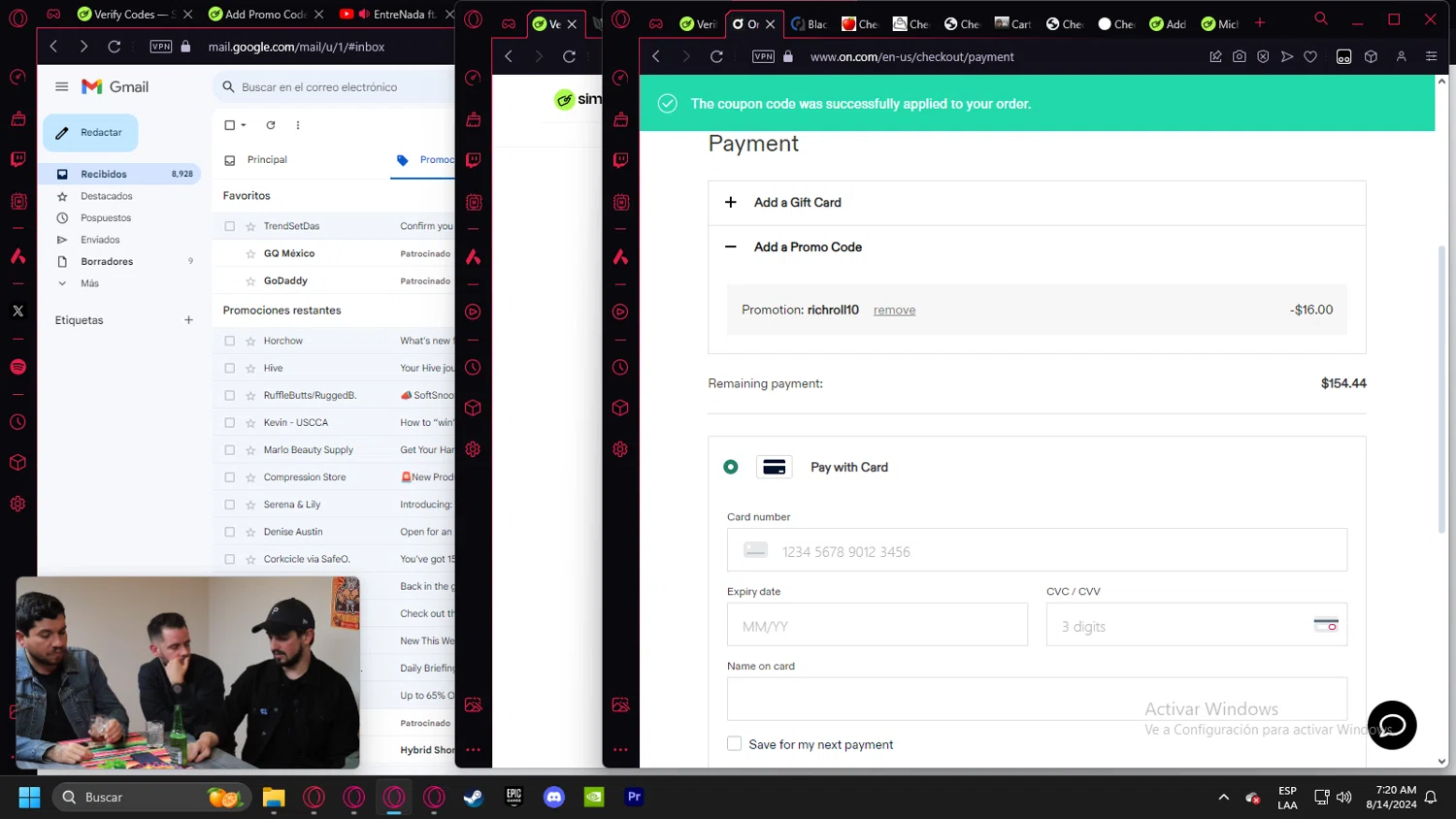Search tabs with magnifier icon in title bar
The width and height of the screenshot is (1456, 819).
tap(1321, 19)
